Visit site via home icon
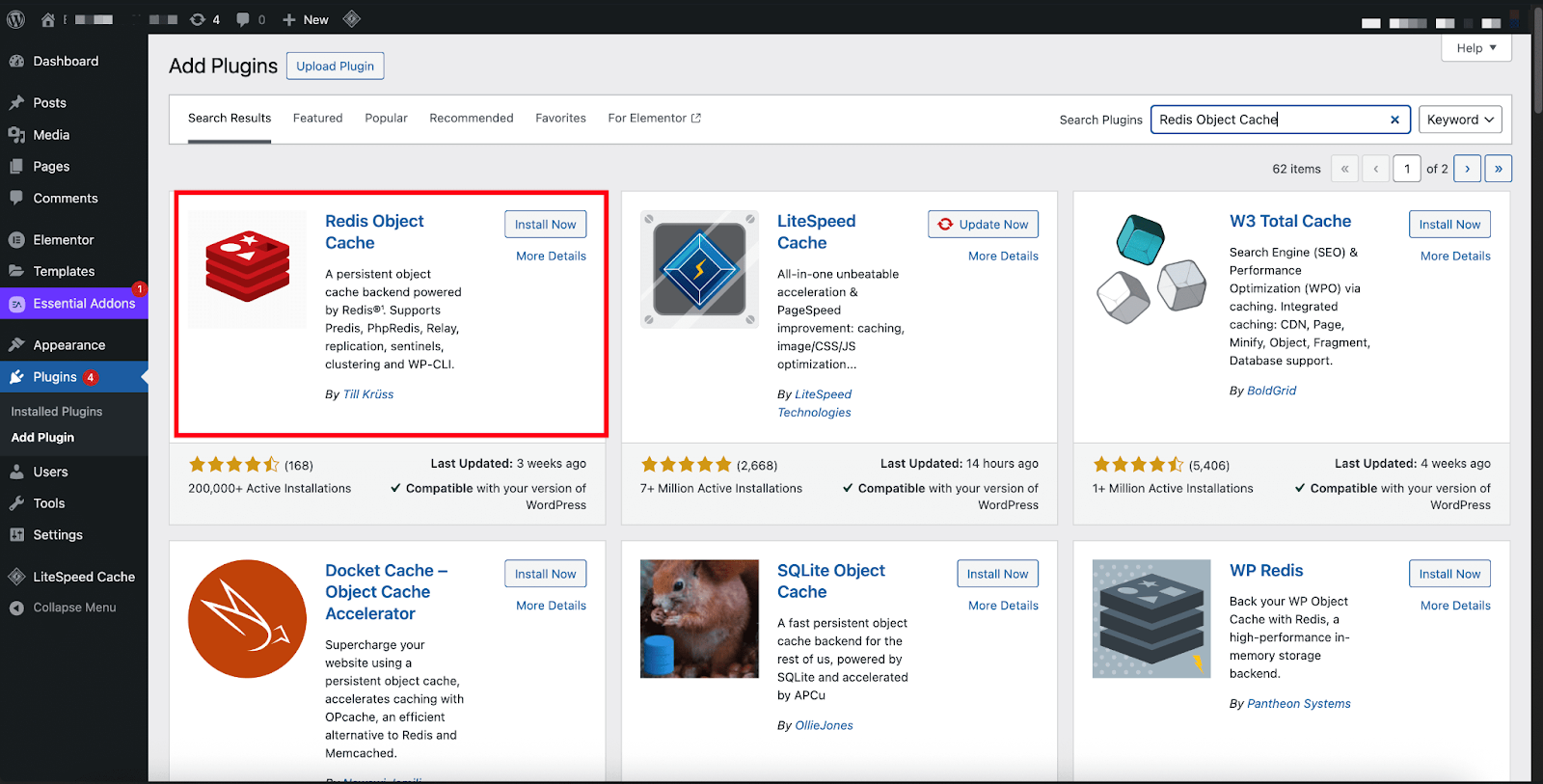Screen dimensions: 1543x784 point(48,19)
